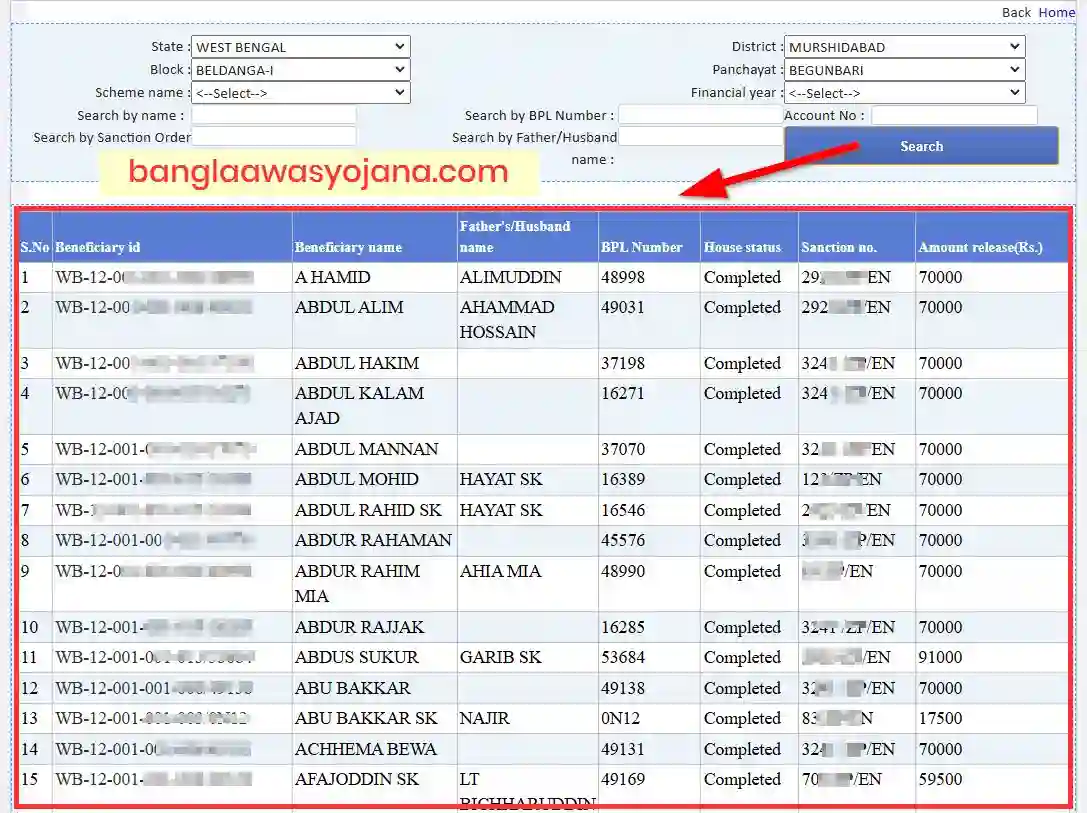Expand the Scheme name dropdown
Screen dimensions: 1087x813
coord(300,93)
